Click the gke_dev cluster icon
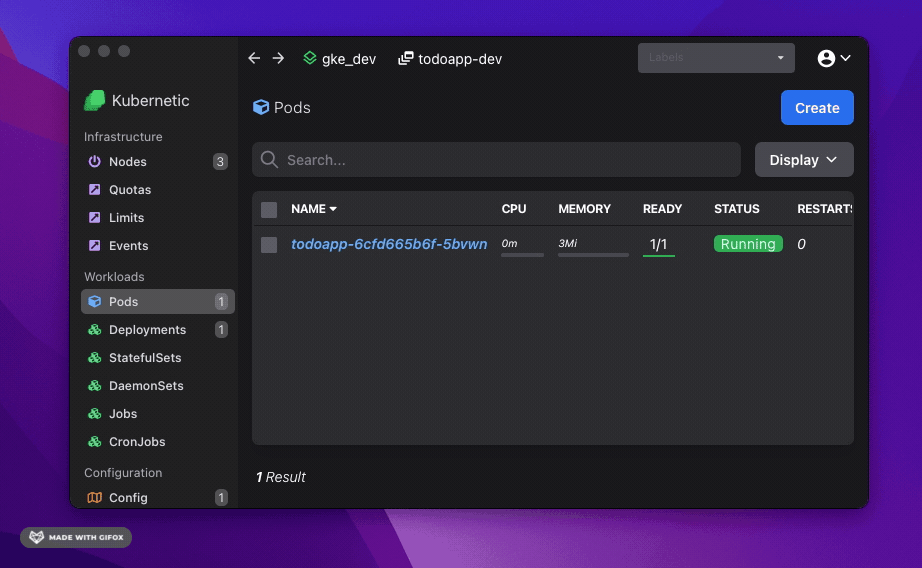The height and width of the screenshot is (568, 922). click(x=310, y=58)
